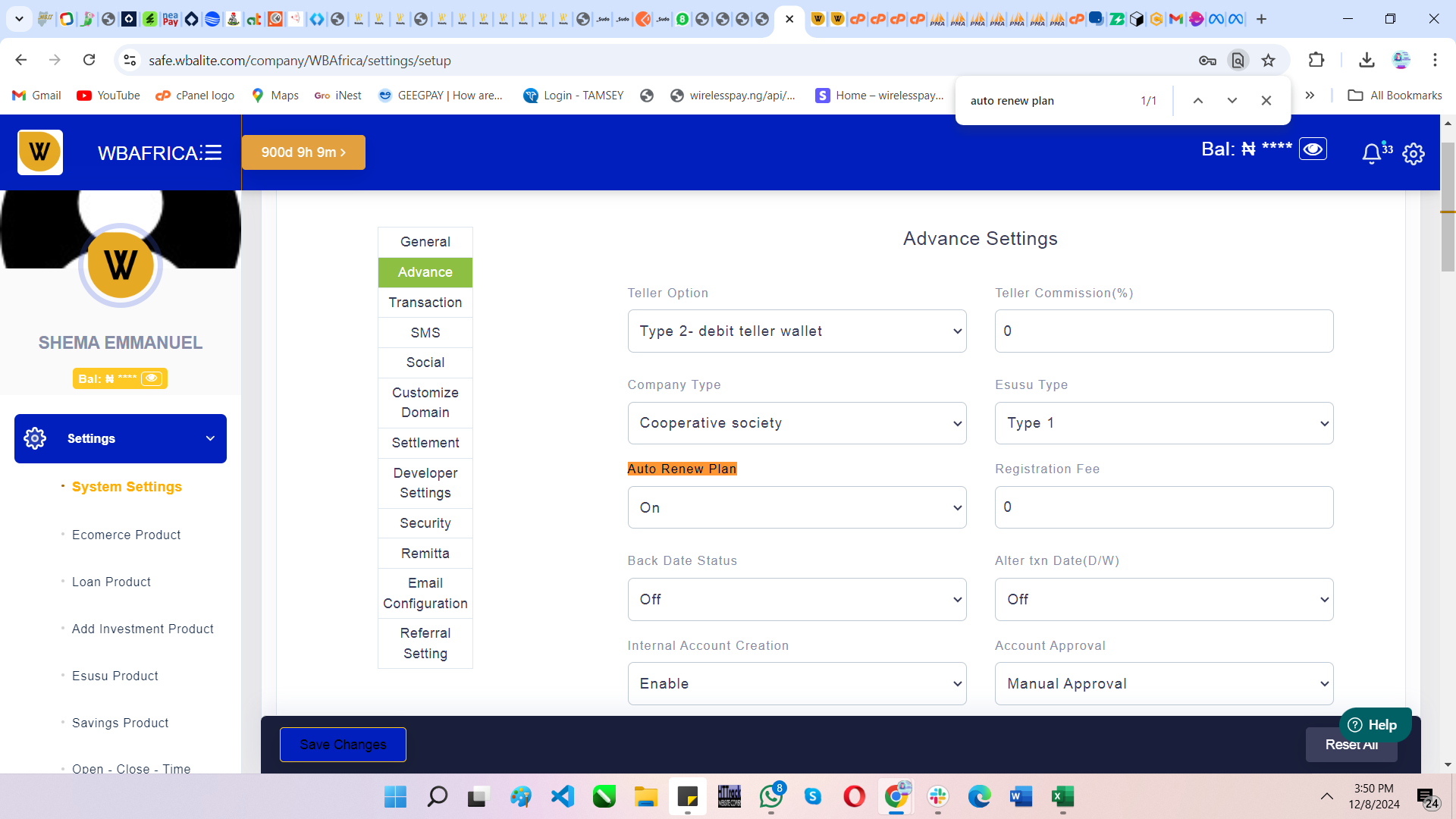Open the Help chat widget
The width and height of the screenshot is (1456, 819).
coord(1373,725)
